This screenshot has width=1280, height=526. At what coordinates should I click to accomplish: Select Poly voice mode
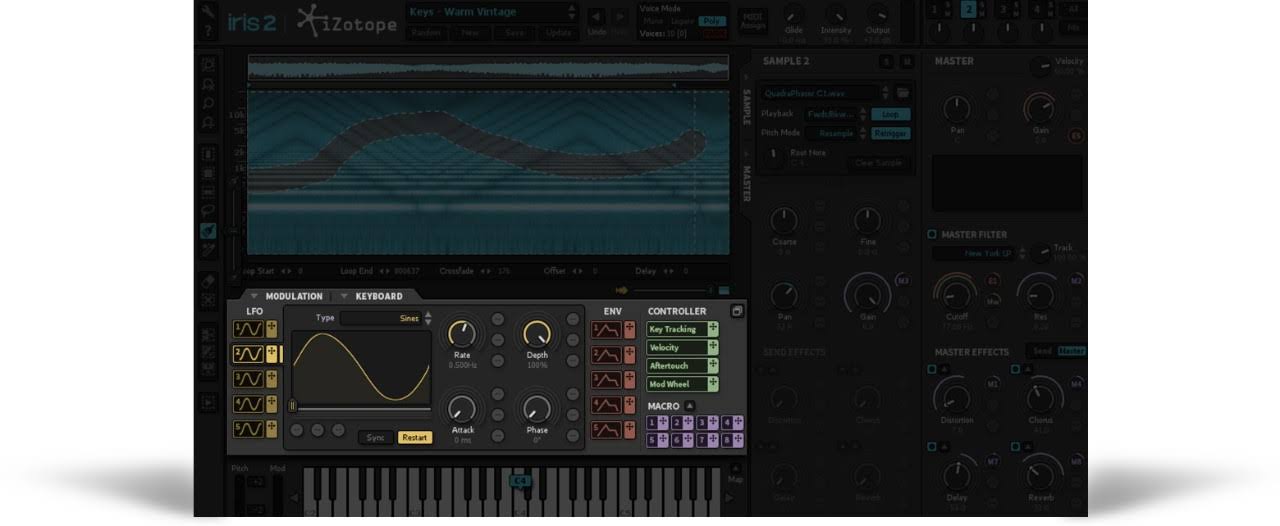[x=712, y=20]
